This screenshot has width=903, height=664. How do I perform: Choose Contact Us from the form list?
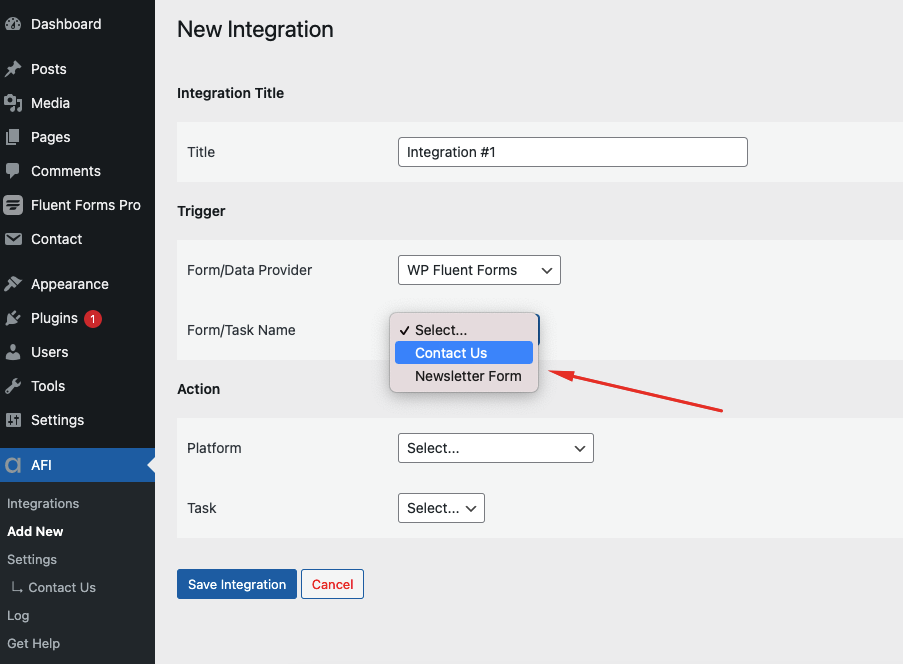point(464,353)
